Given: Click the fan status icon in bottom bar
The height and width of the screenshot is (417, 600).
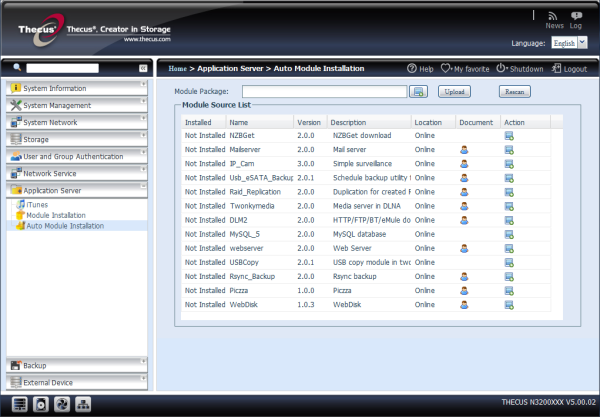Looking at the screenshot, I should 62,405.
